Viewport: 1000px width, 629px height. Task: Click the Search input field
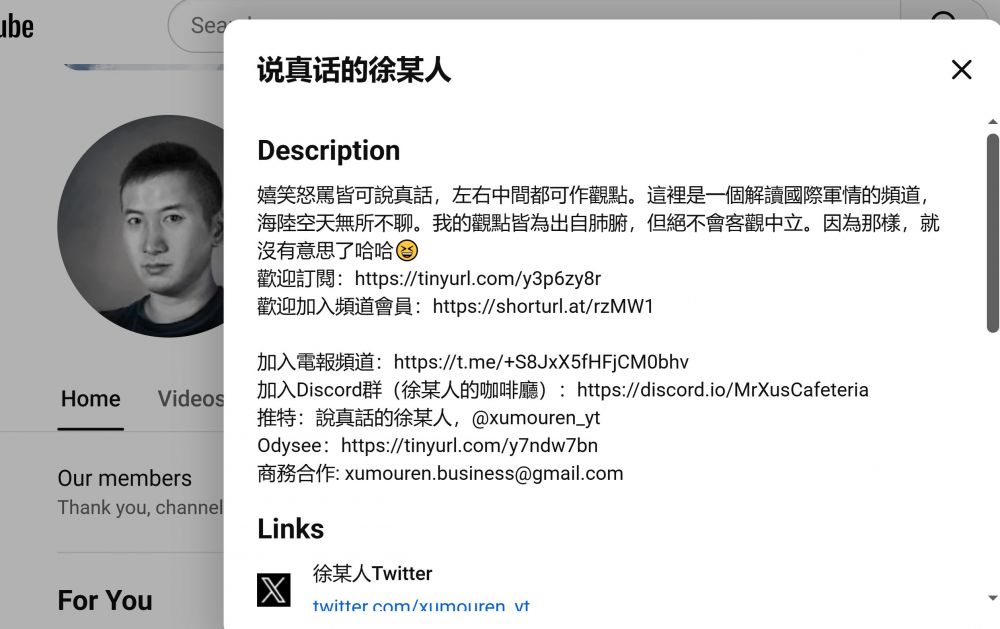198,26
